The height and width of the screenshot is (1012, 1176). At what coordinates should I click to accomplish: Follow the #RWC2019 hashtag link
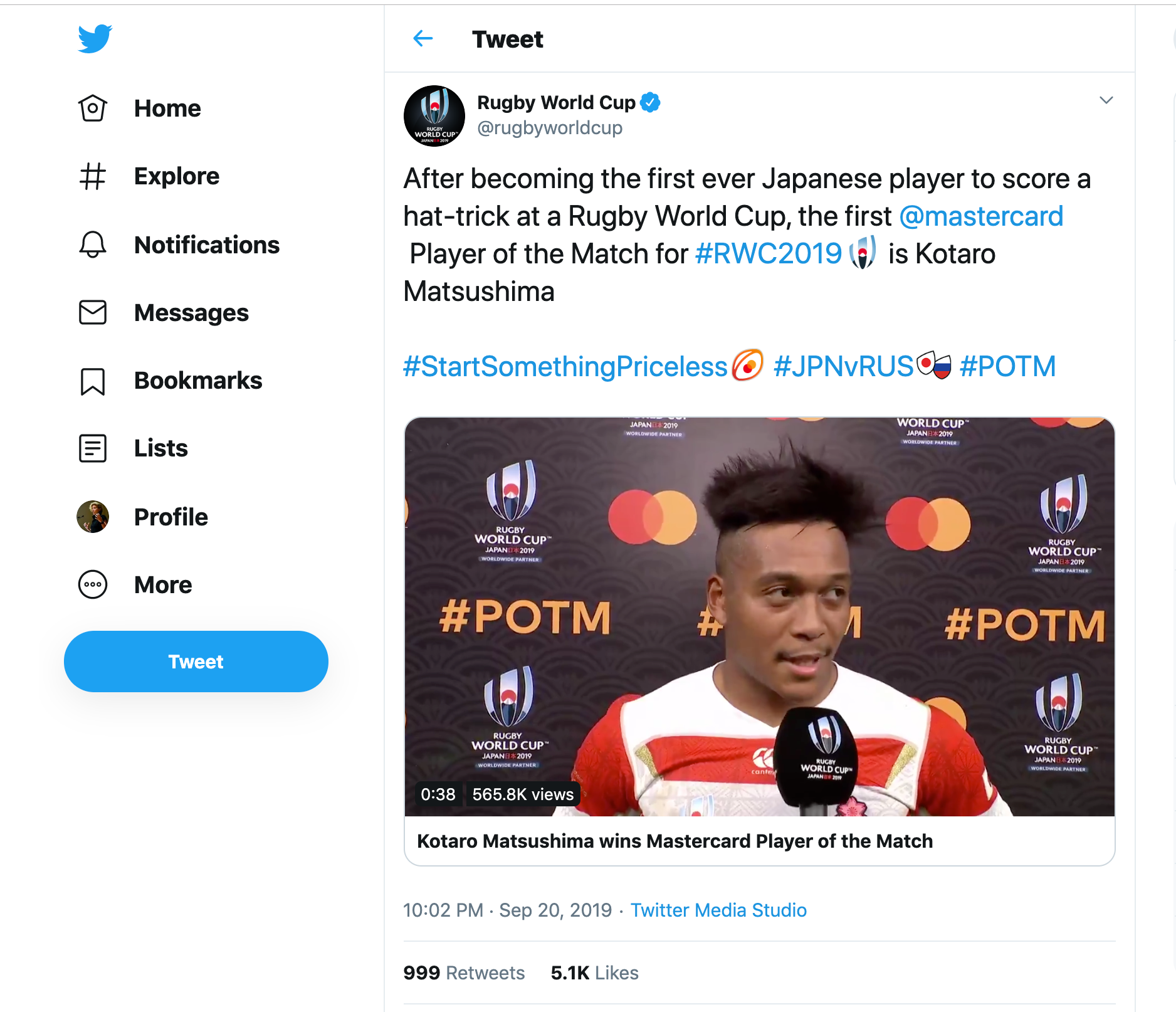coord(769,254)
